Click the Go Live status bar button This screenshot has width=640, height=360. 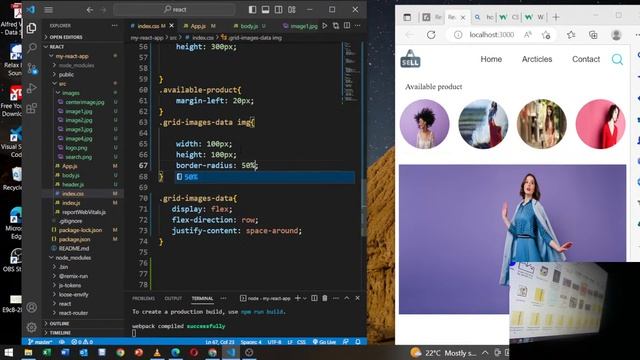(324, 342)
